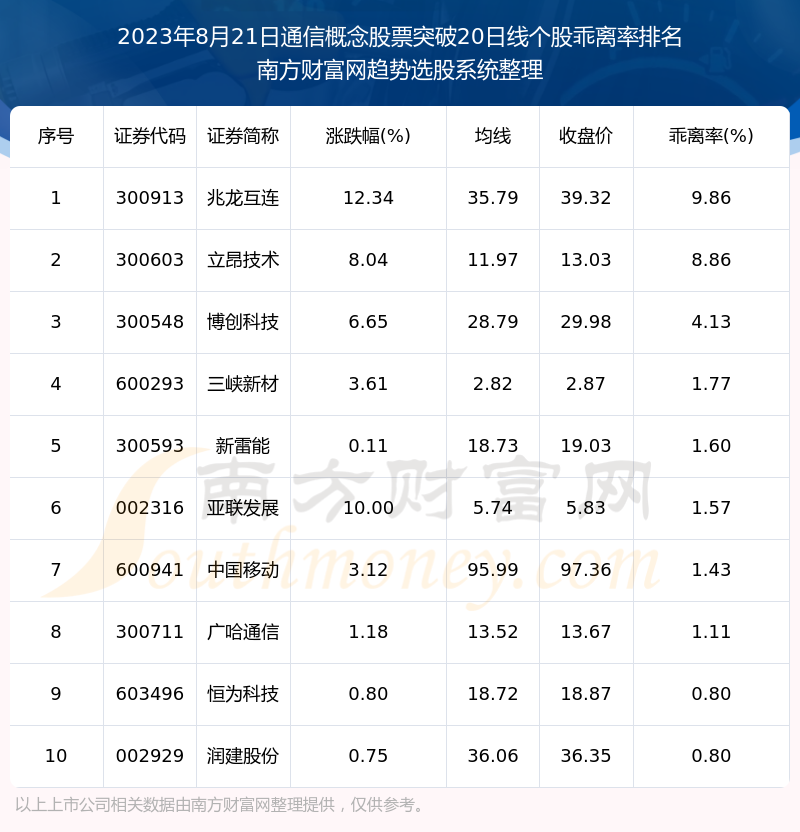Image resolution: width=800 pixels, height=832 pixels.
Task: Click the 10.00 change percentage cell
Action: tap(368, 508)
